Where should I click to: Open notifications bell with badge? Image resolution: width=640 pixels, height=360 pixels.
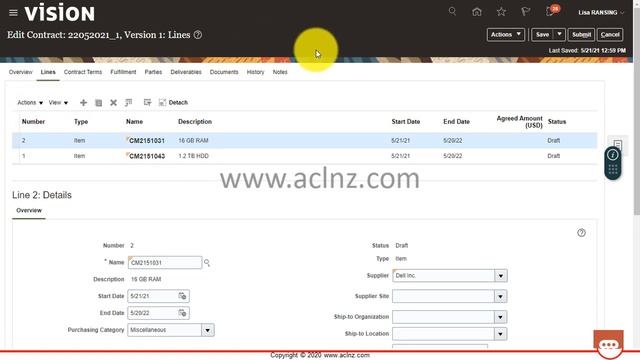click(x=551, y=11)
